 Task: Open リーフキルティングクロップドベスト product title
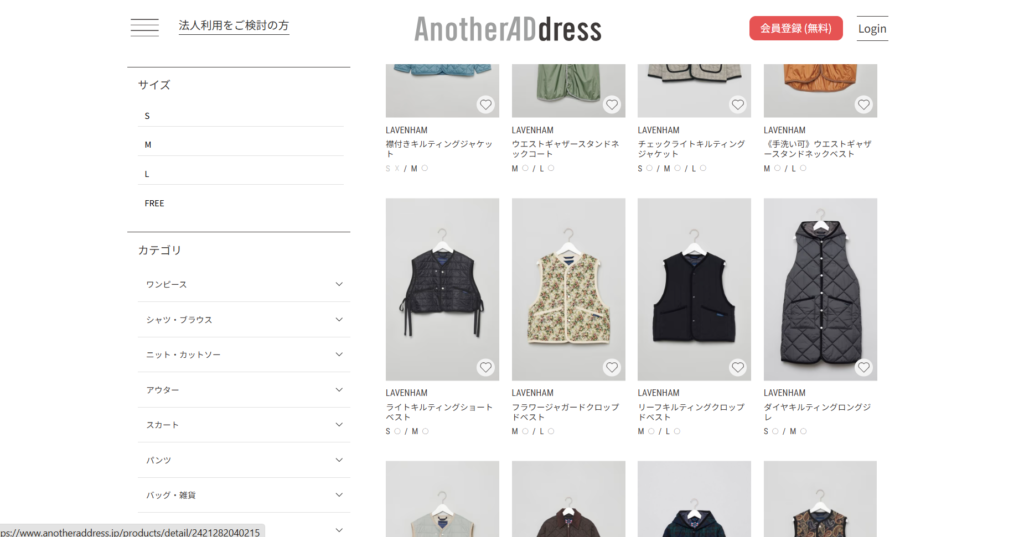[691, 412]
